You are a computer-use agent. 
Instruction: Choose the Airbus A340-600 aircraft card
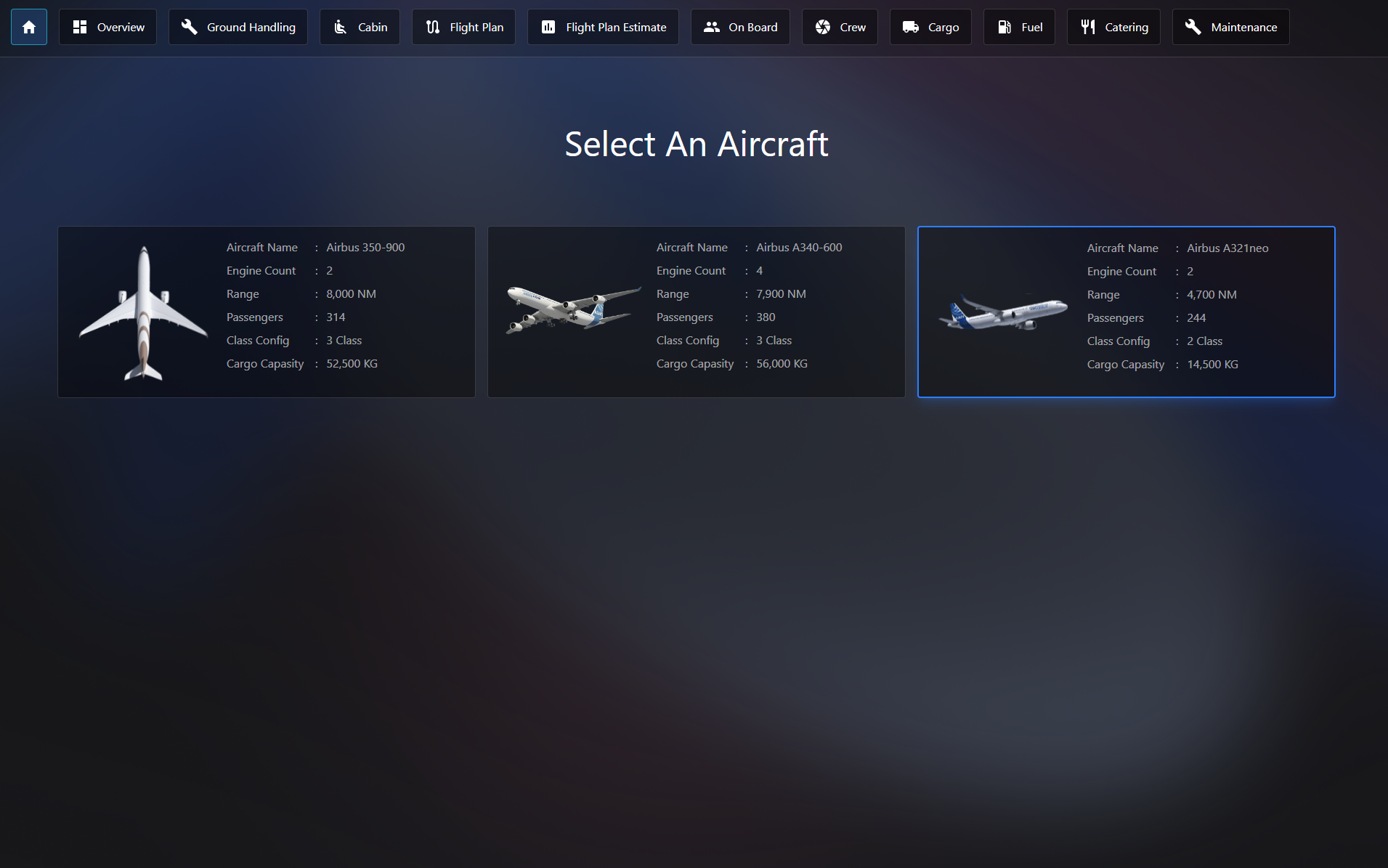pyautogui.click(x=697, y=312)
